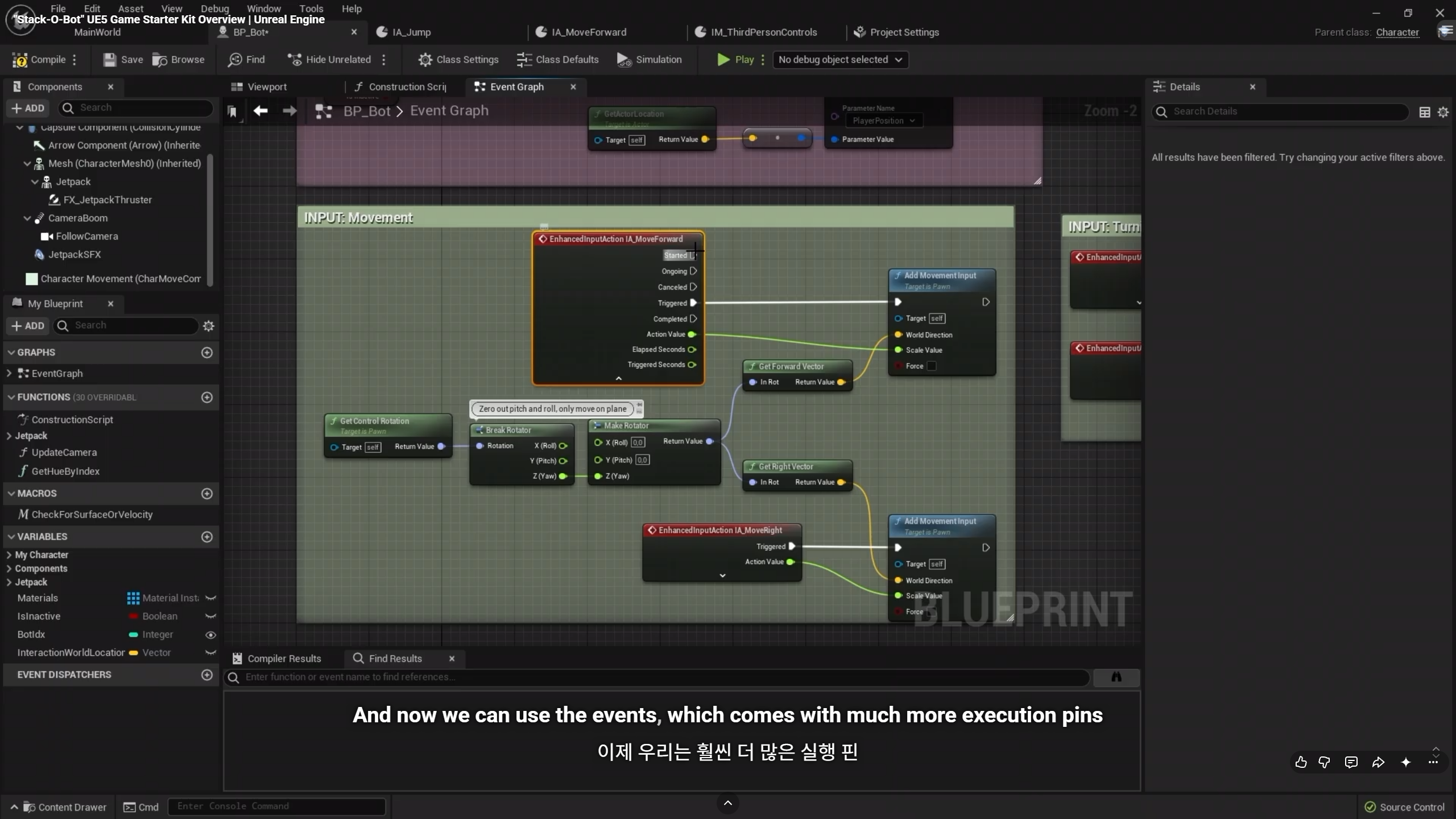The image size is (1456, 819).
Task: Collapse the MACROS section
Action: (x=11, y=494)
